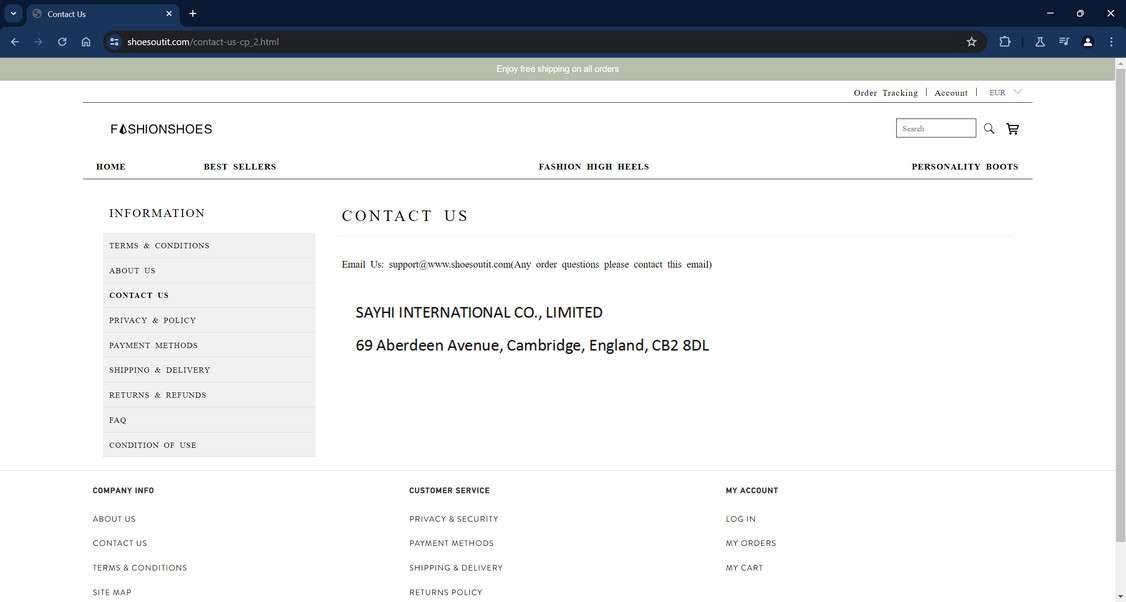
Task: Open footer SHIPPING & DELIVERY link
Action: coord(456,568)
